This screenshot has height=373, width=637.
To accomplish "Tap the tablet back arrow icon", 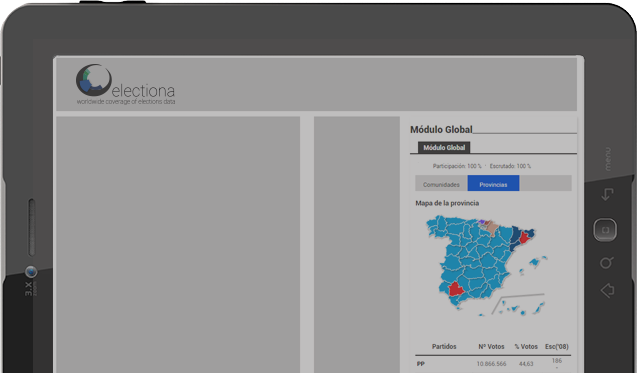I will click(x=607, y=194).
